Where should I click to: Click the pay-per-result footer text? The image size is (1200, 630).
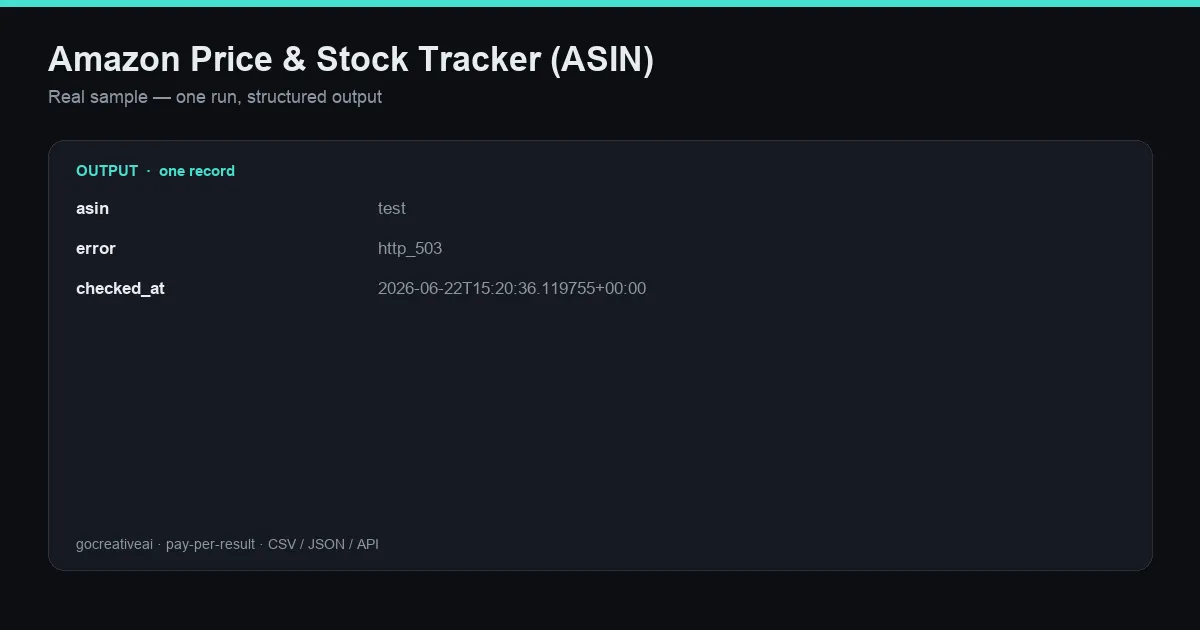point(210,544)
